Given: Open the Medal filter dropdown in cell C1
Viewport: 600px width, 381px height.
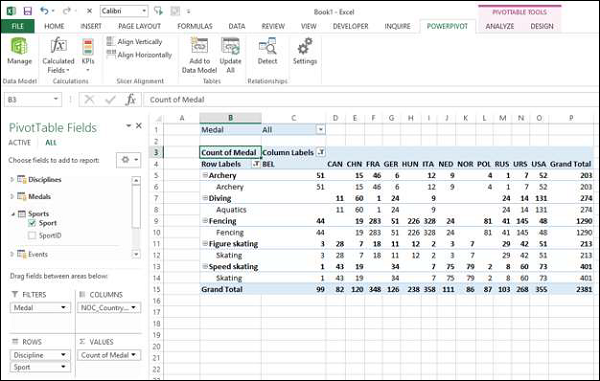Looking at the screenshot, I should click(x=321, y=130).
